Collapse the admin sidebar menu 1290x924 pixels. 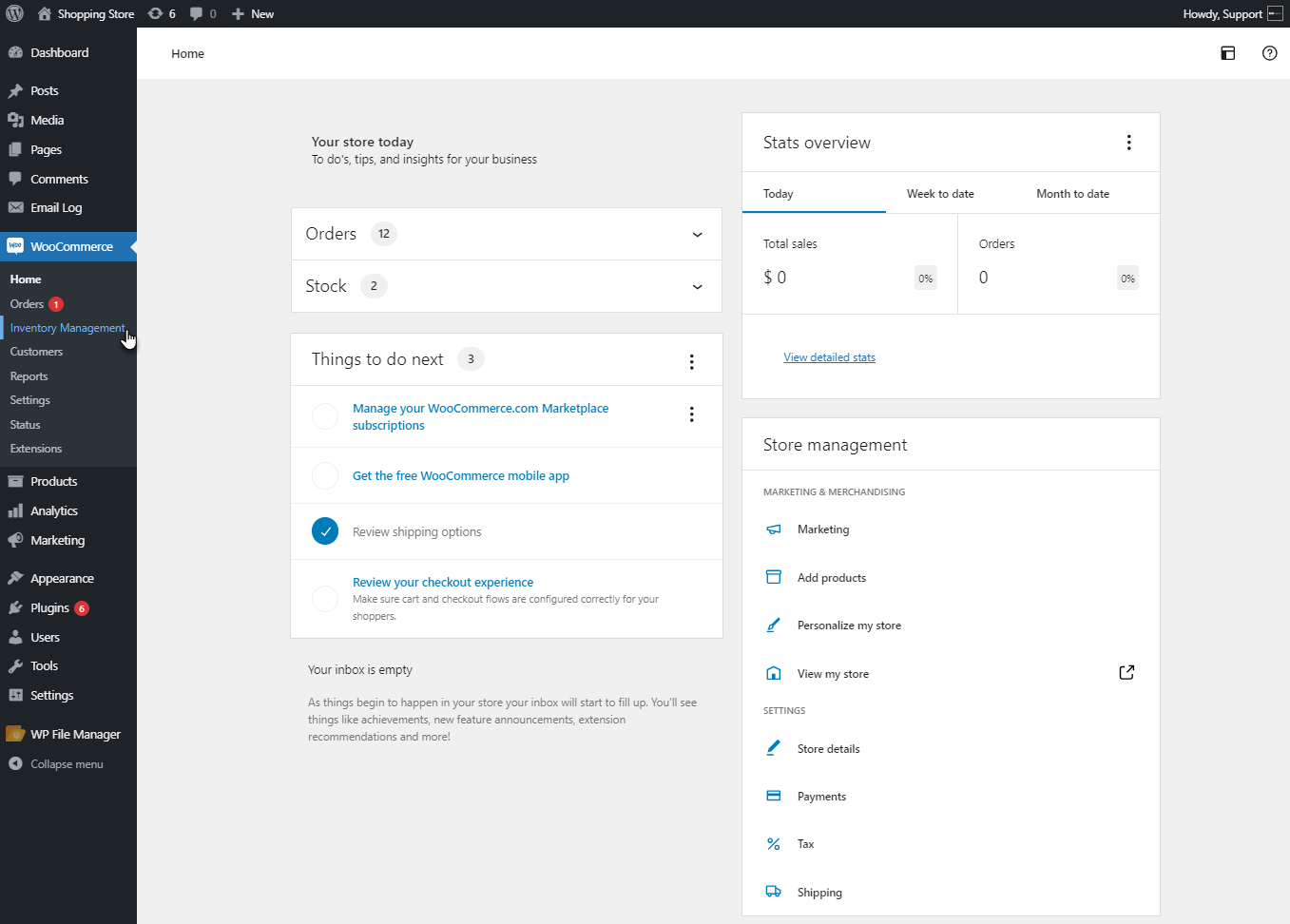coord(56,763)
